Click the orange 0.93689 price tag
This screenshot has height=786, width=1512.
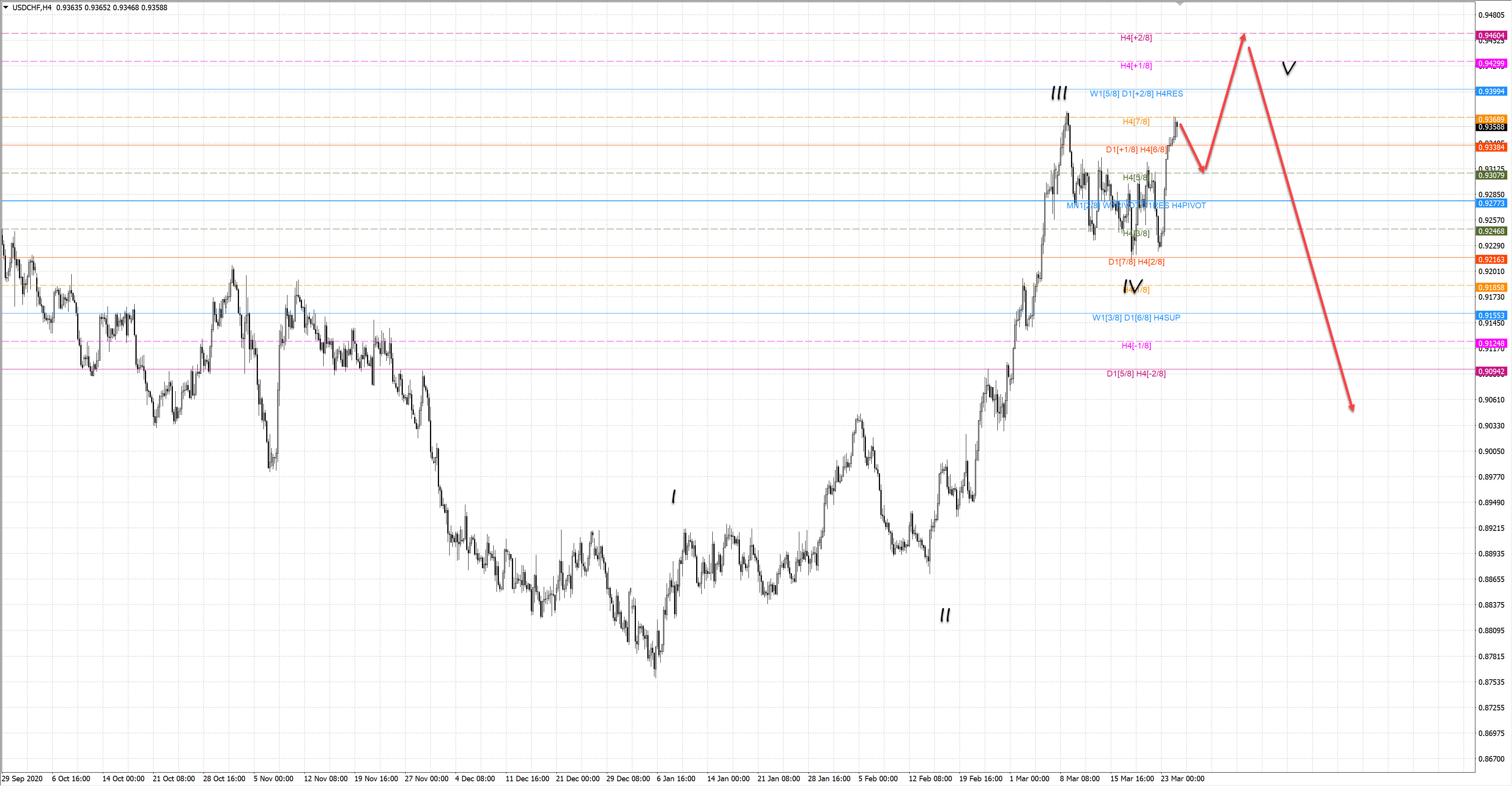tap(1491, 119)
